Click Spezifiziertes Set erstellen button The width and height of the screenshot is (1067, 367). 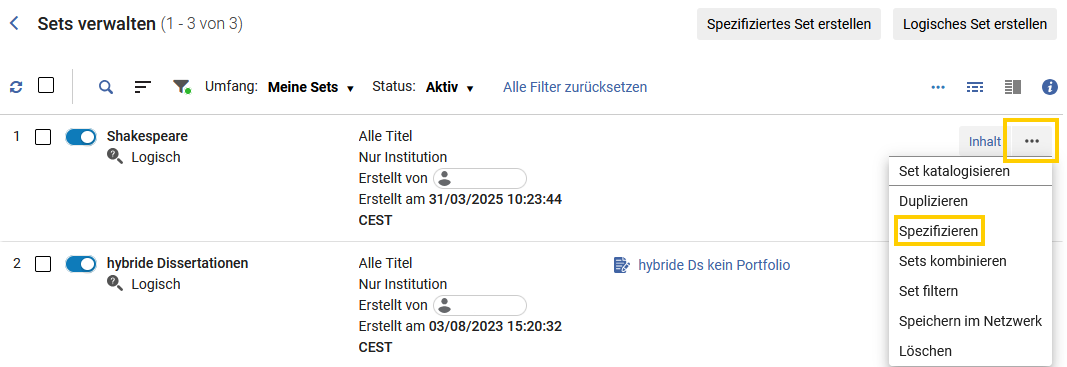789,24
